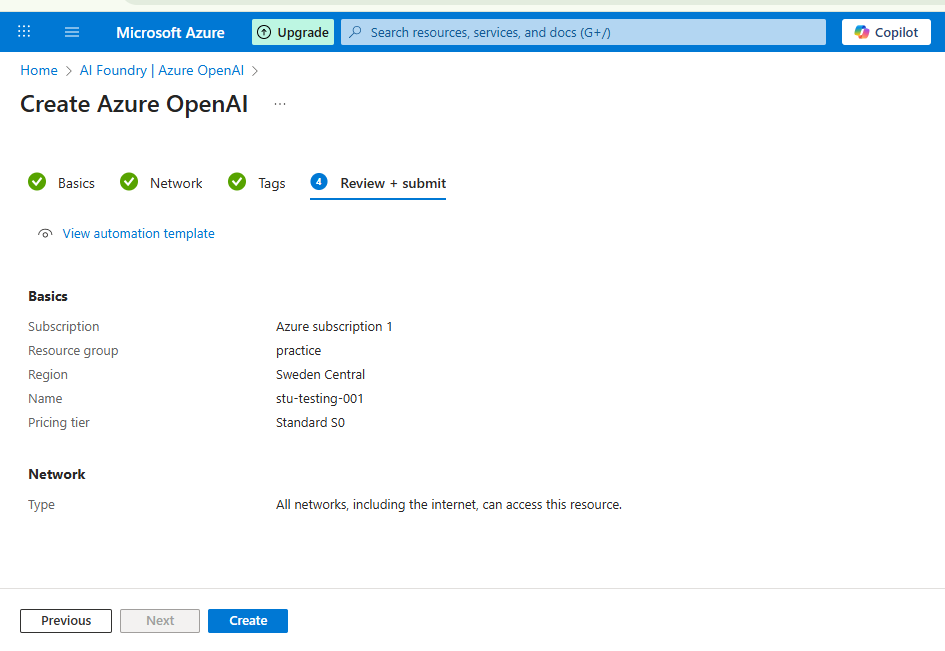Open View automation template link
Viewport: 945px width, 651px height.
pyautogui.click(x=139, y=233)
